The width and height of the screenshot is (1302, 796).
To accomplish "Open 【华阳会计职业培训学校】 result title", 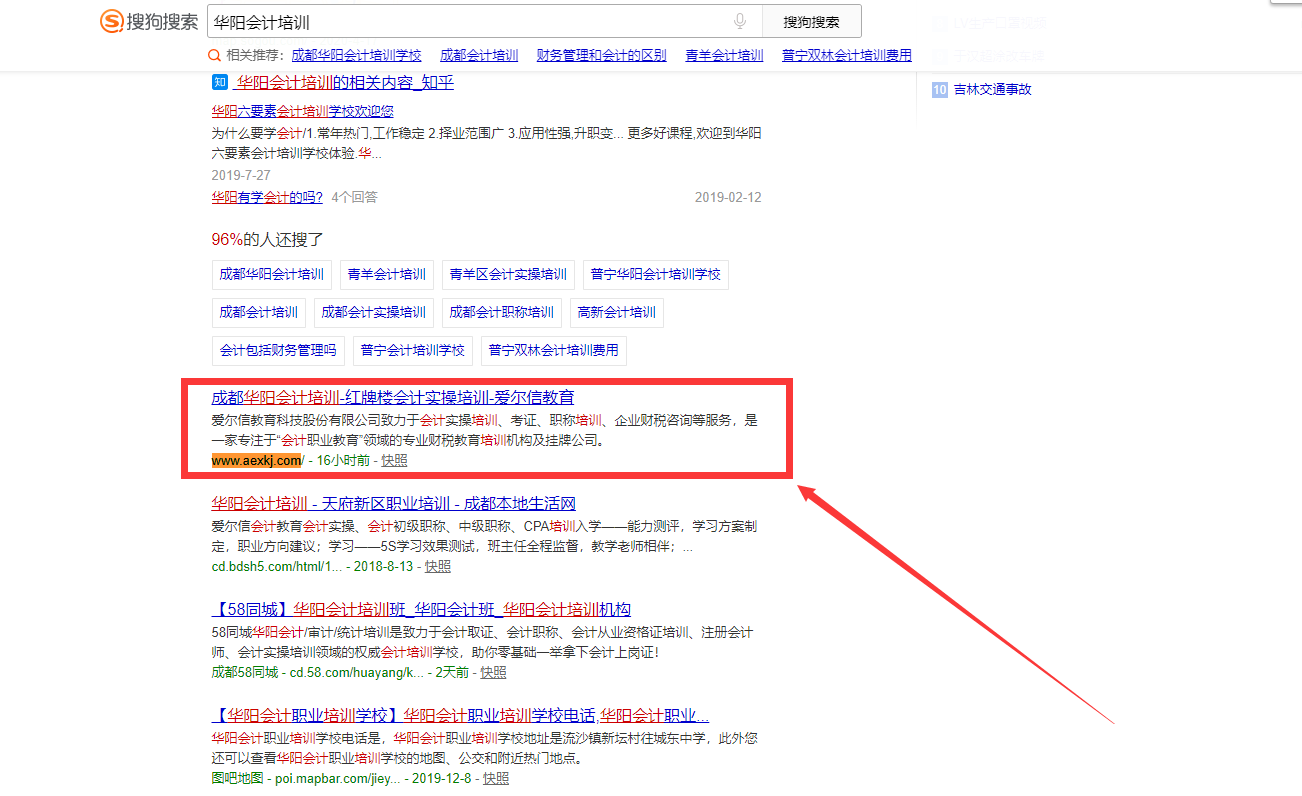I will pos(460,715).
